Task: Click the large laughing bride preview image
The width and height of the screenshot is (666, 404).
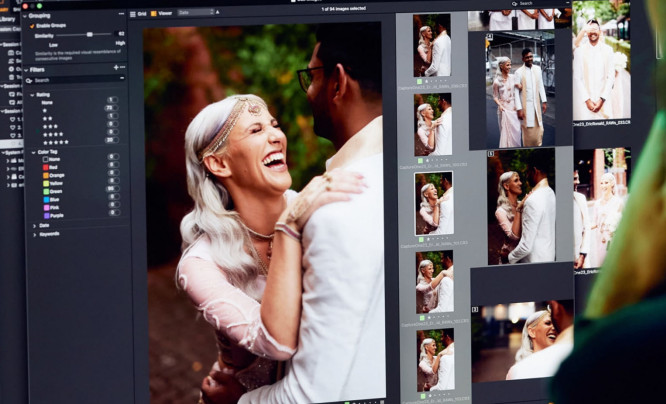Action: point(263,212)
